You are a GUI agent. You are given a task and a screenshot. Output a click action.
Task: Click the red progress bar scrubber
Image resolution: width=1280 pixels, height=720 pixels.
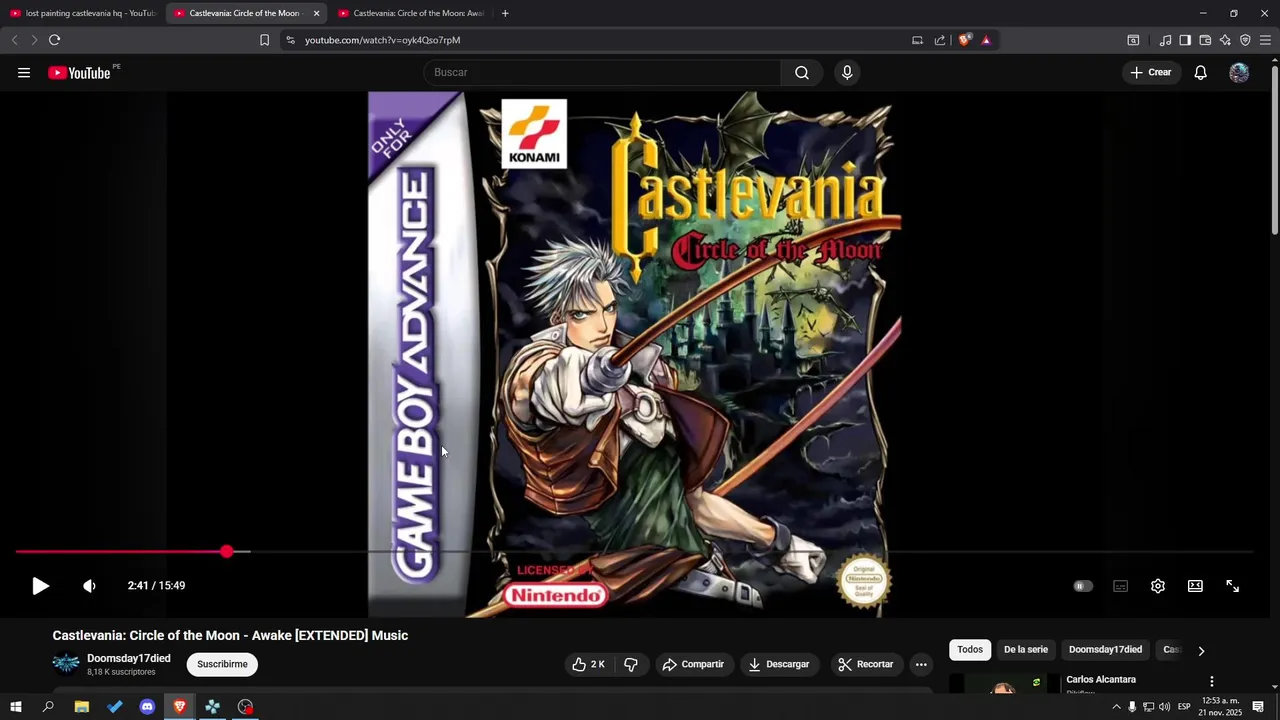click(x=227, y=551)
